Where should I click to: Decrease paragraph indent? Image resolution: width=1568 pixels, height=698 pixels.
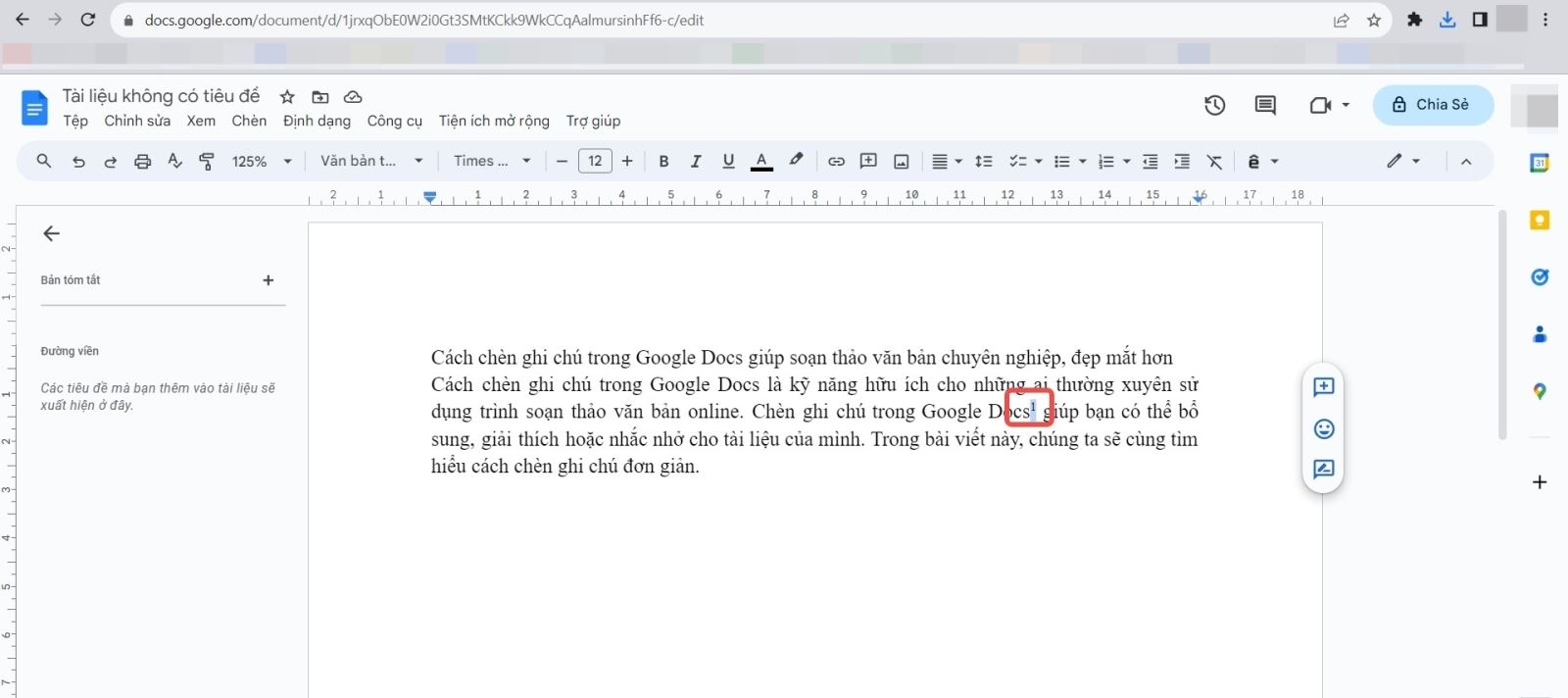point(1151,162)
